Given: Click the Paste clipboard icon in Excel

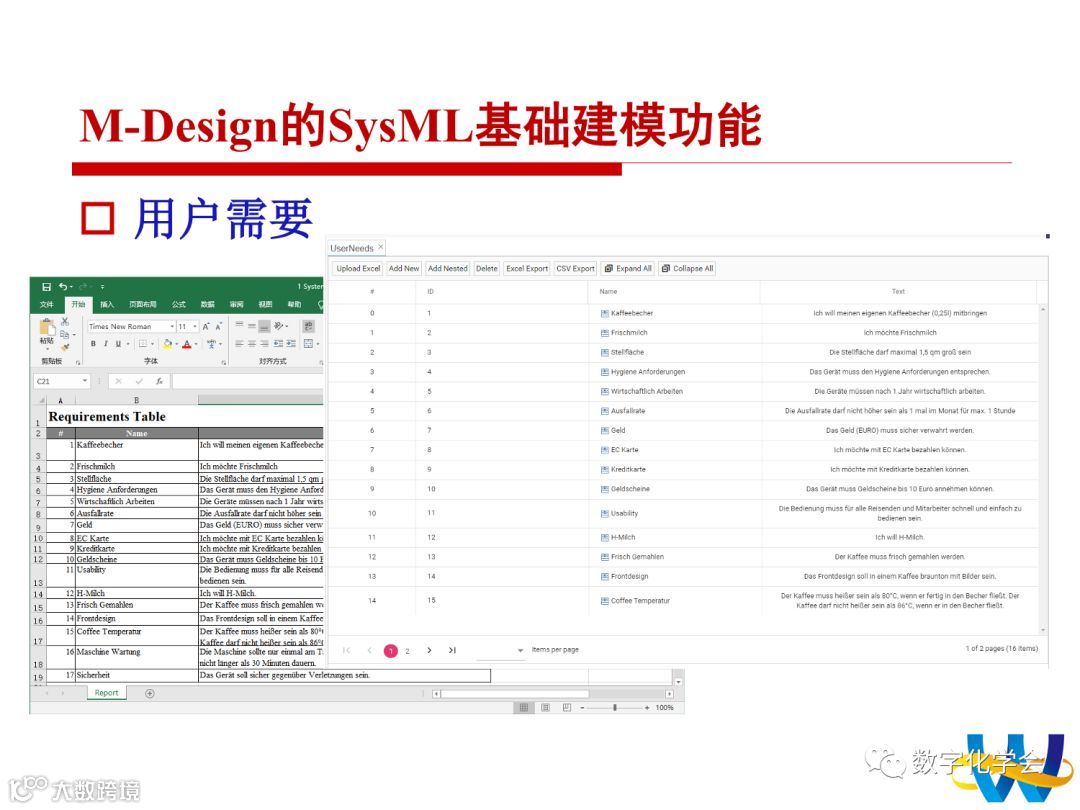Looking at the screenshot, I should 47,329.
